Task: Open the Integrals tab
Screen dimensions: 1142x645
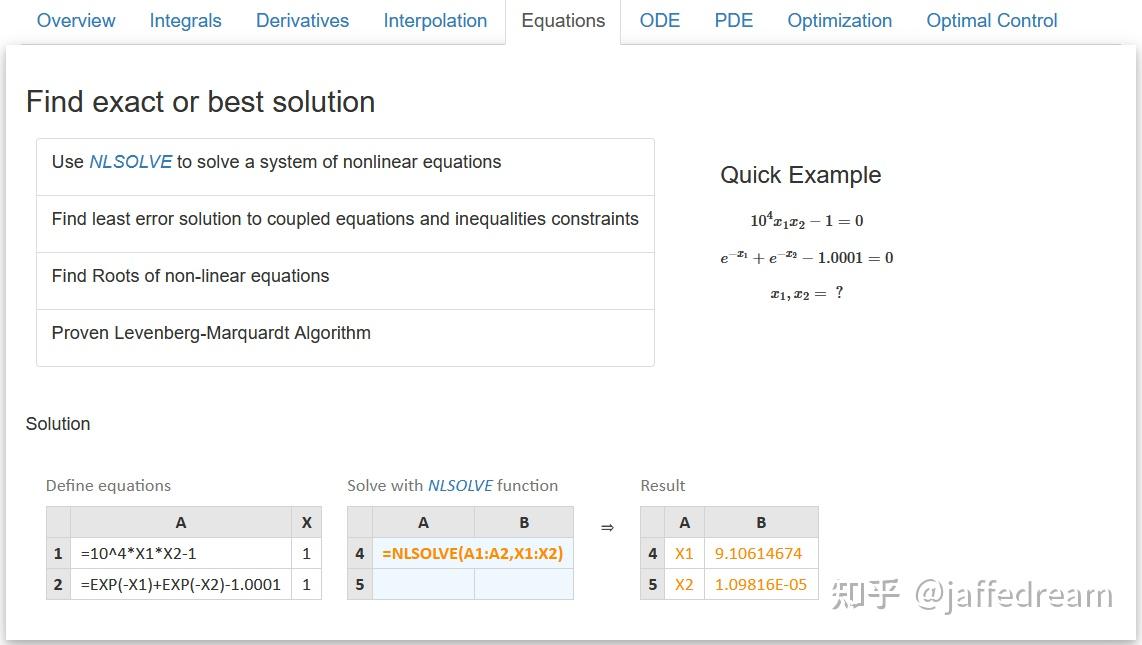Action: point(185,21)
